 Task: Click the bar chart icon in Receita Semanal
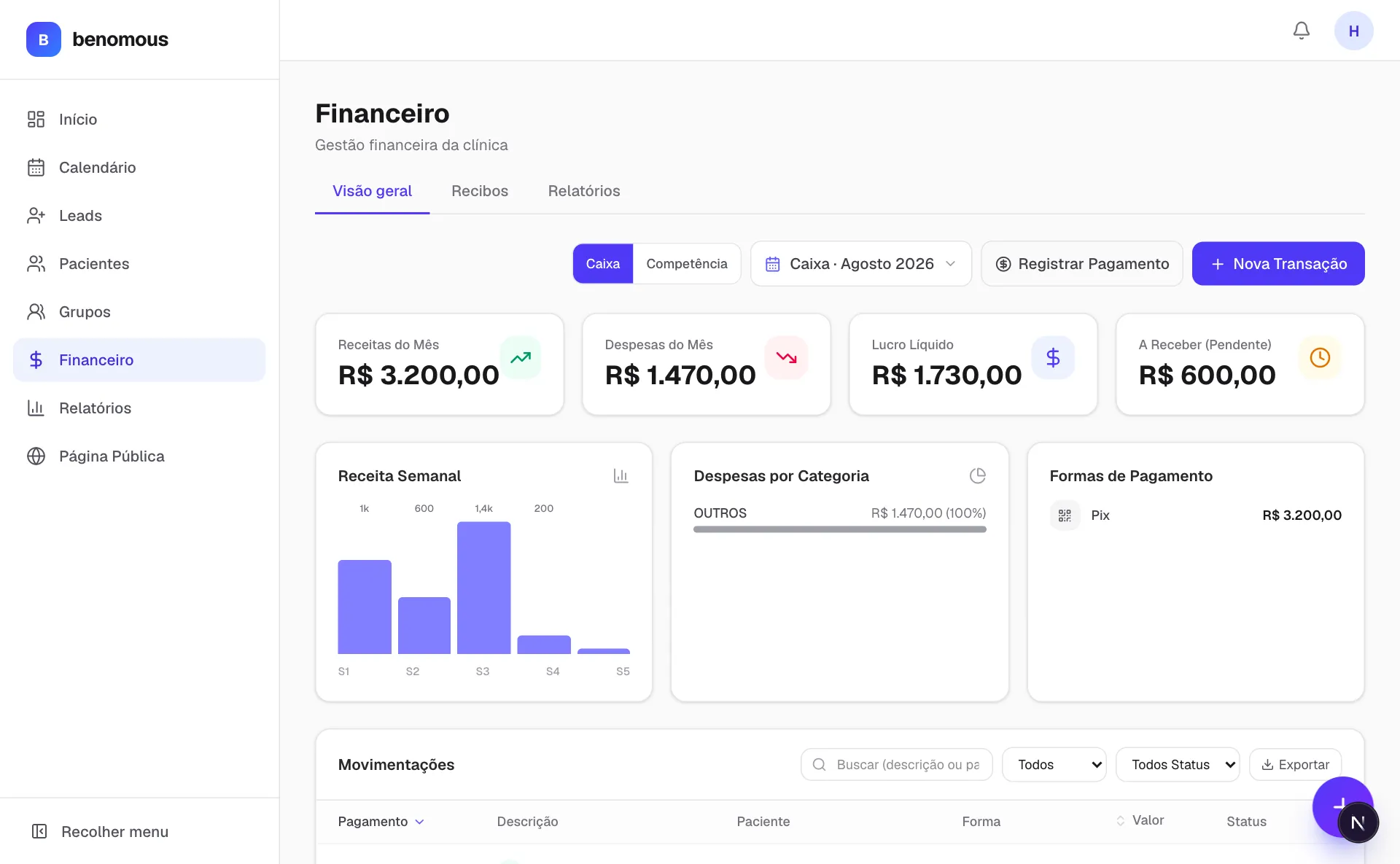click(621, 475)
